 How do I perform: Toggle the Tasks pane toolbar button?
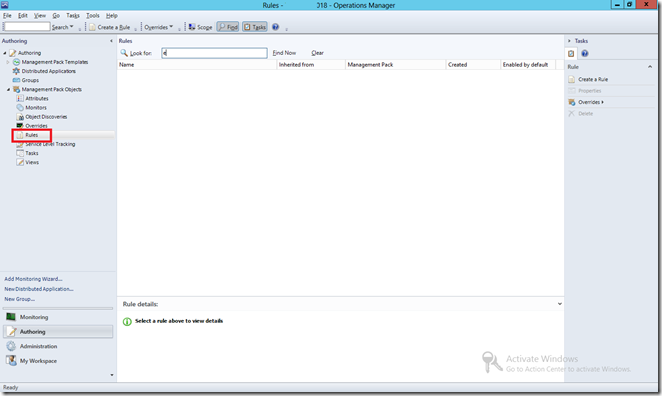[x=255, y=27]
